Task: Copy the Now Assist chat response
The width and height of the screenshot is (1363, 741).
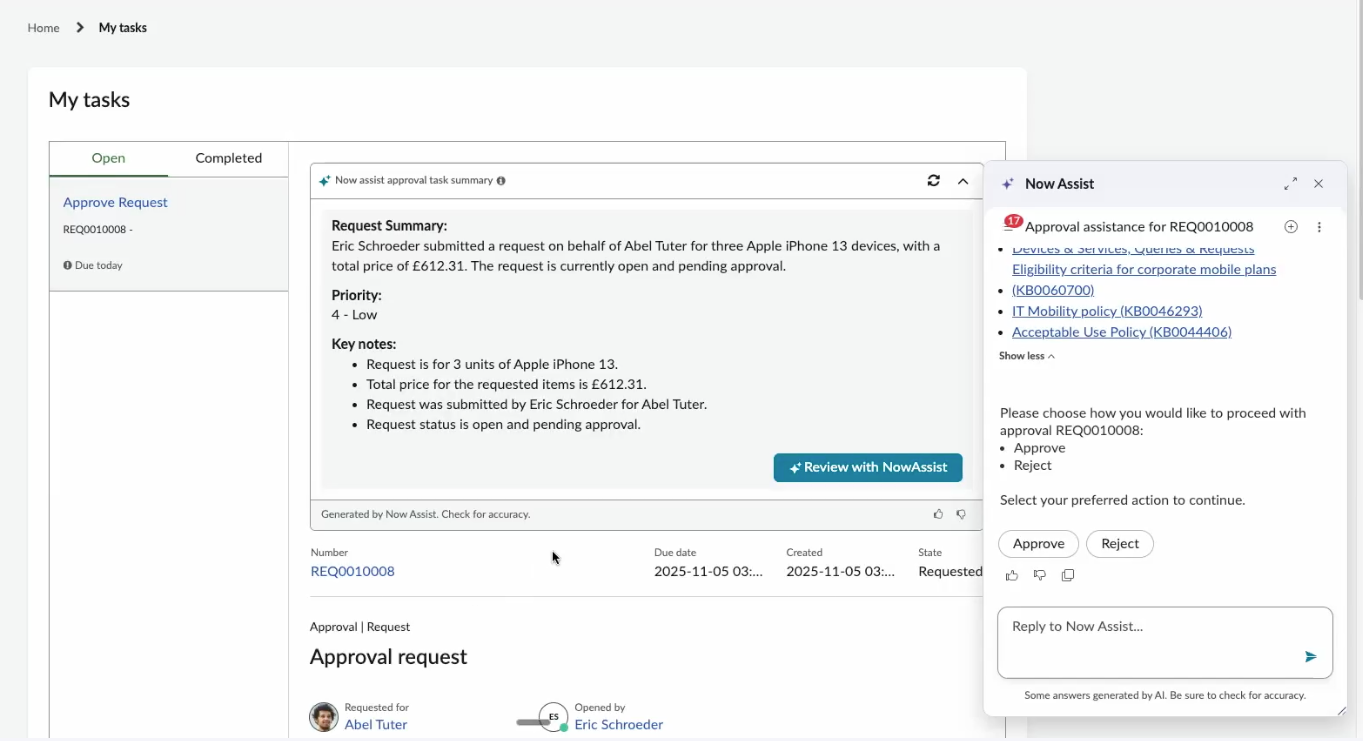Action: pos(1068,575)
